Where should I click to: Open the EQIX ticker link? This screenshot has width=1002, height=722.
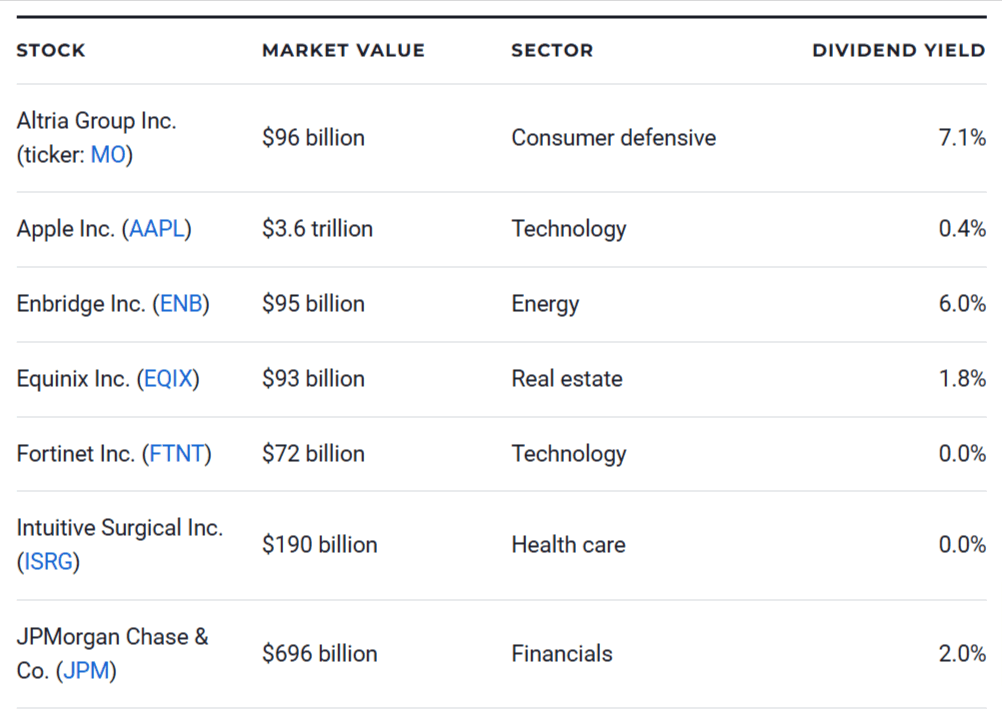(x=168, y=379)
